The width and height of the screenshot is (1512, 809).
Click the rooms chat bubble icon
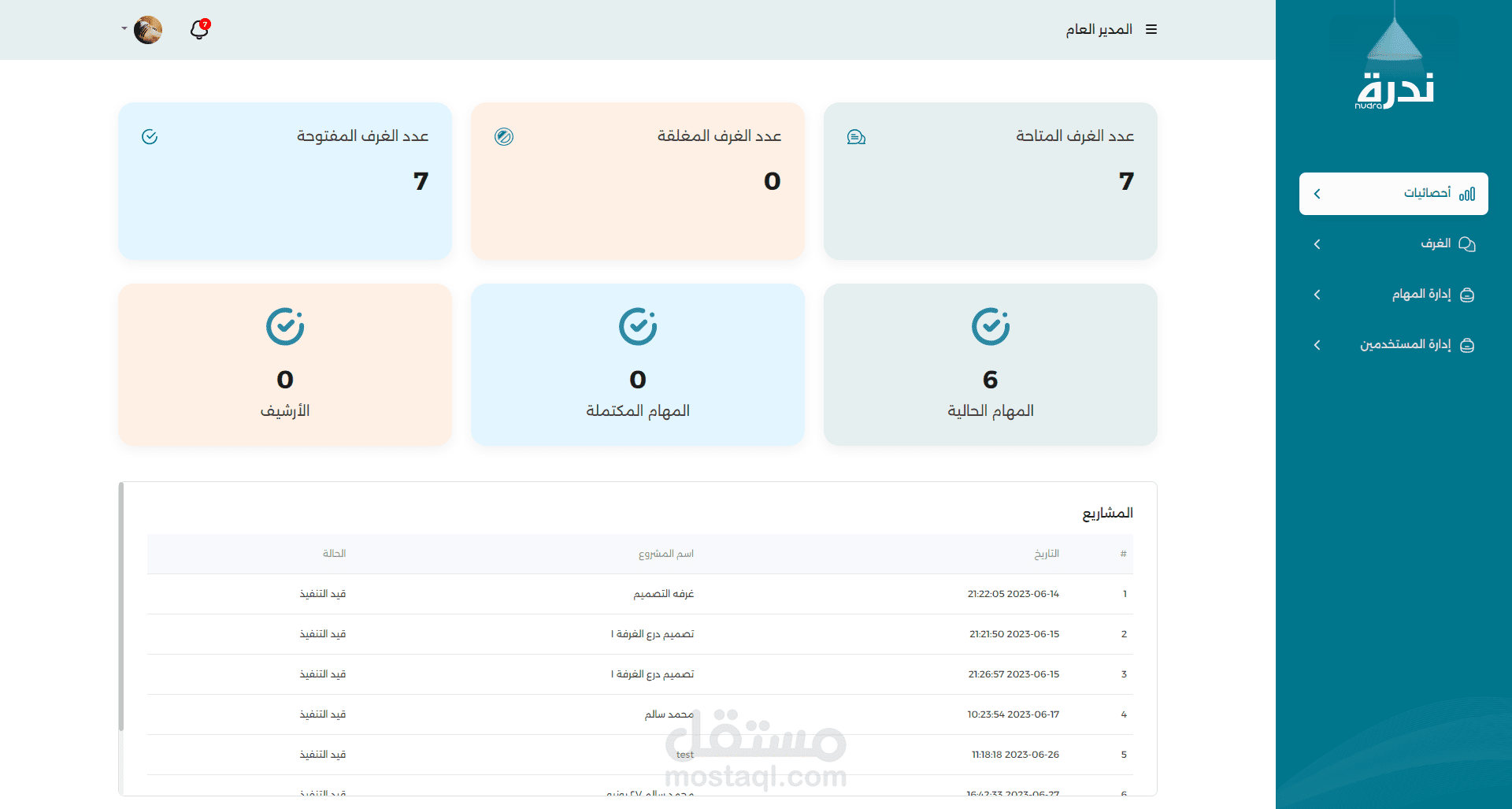click(1467, 244)
